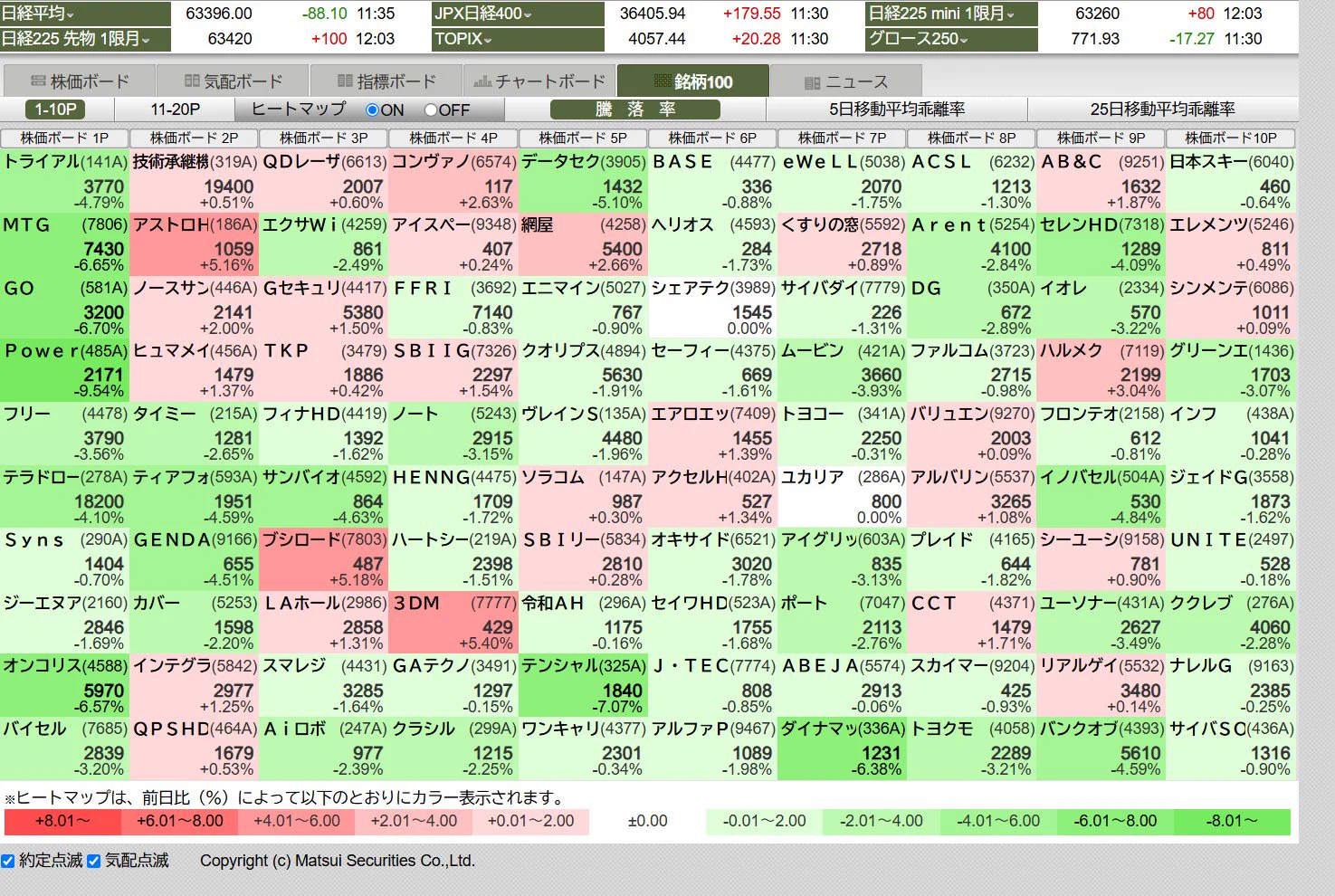Show pages 1-10P

55,110
